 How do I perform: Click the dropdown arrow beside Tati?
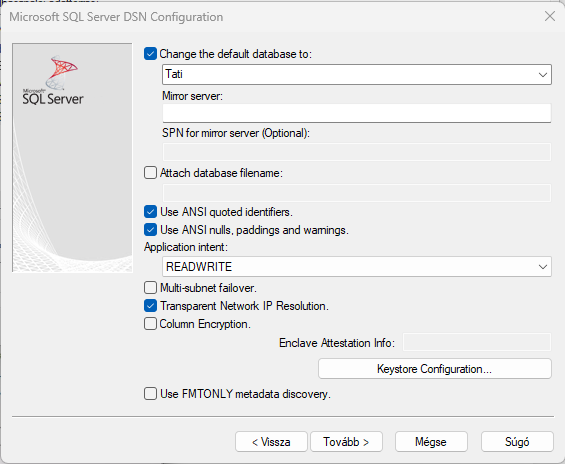[543, 75]
